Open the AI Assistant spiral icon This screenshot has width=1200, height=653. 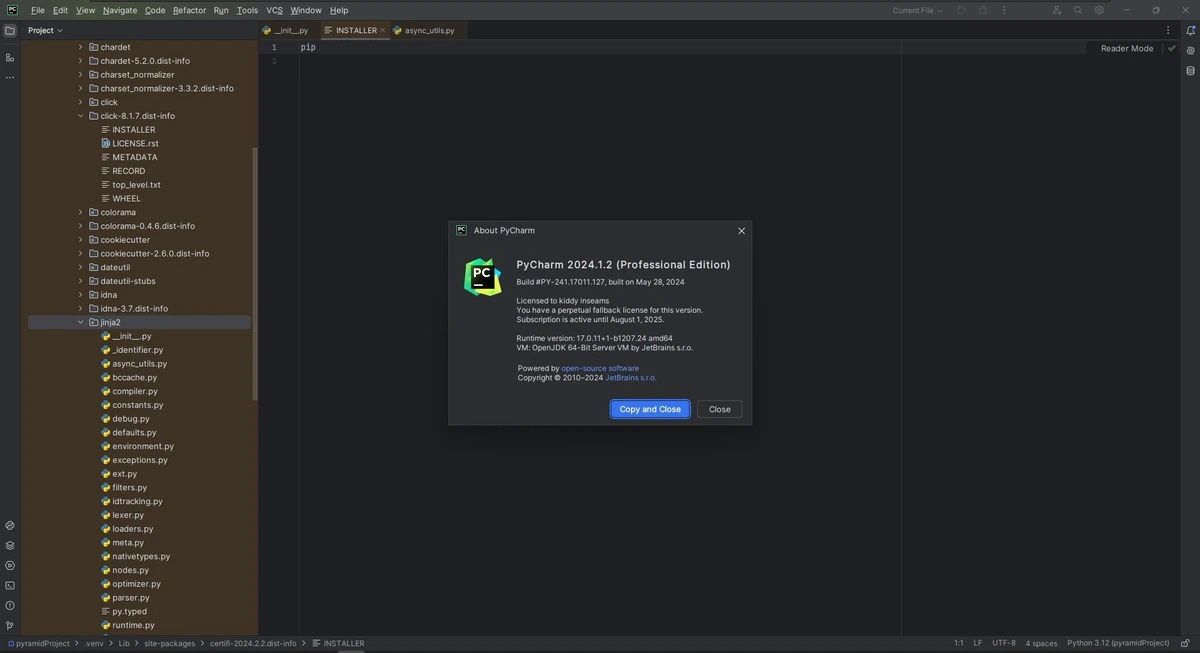tap(1190, 50)
